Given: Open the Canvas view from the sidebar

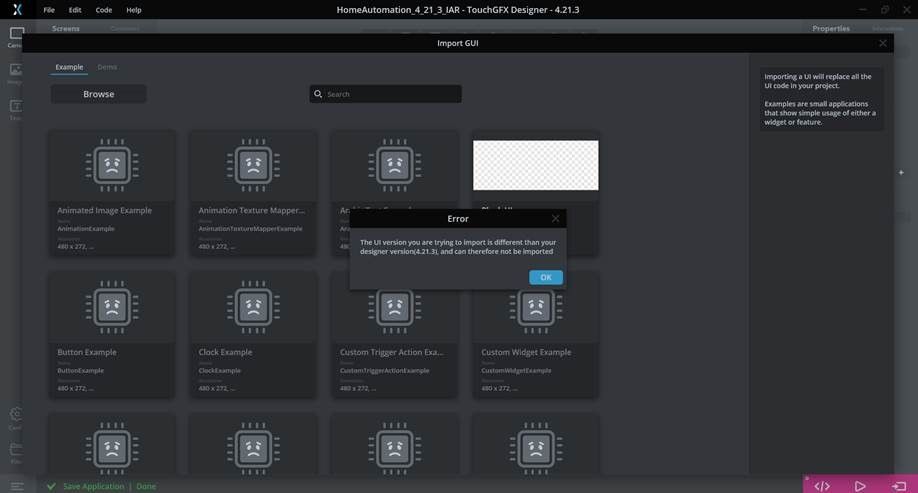Looking at the screenshot, I should point(16,37).
